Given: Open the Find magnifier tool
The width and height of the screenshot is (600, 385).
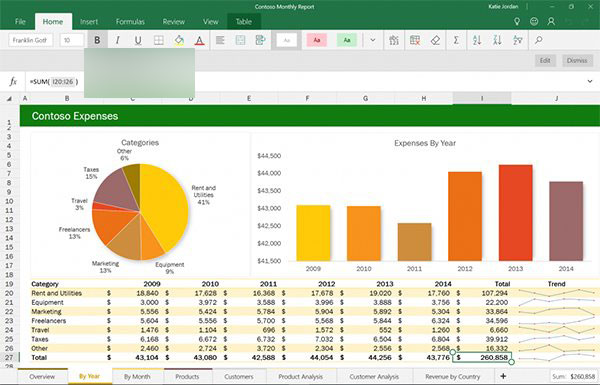Looking at the screenshot, I should tap(539, 40).
